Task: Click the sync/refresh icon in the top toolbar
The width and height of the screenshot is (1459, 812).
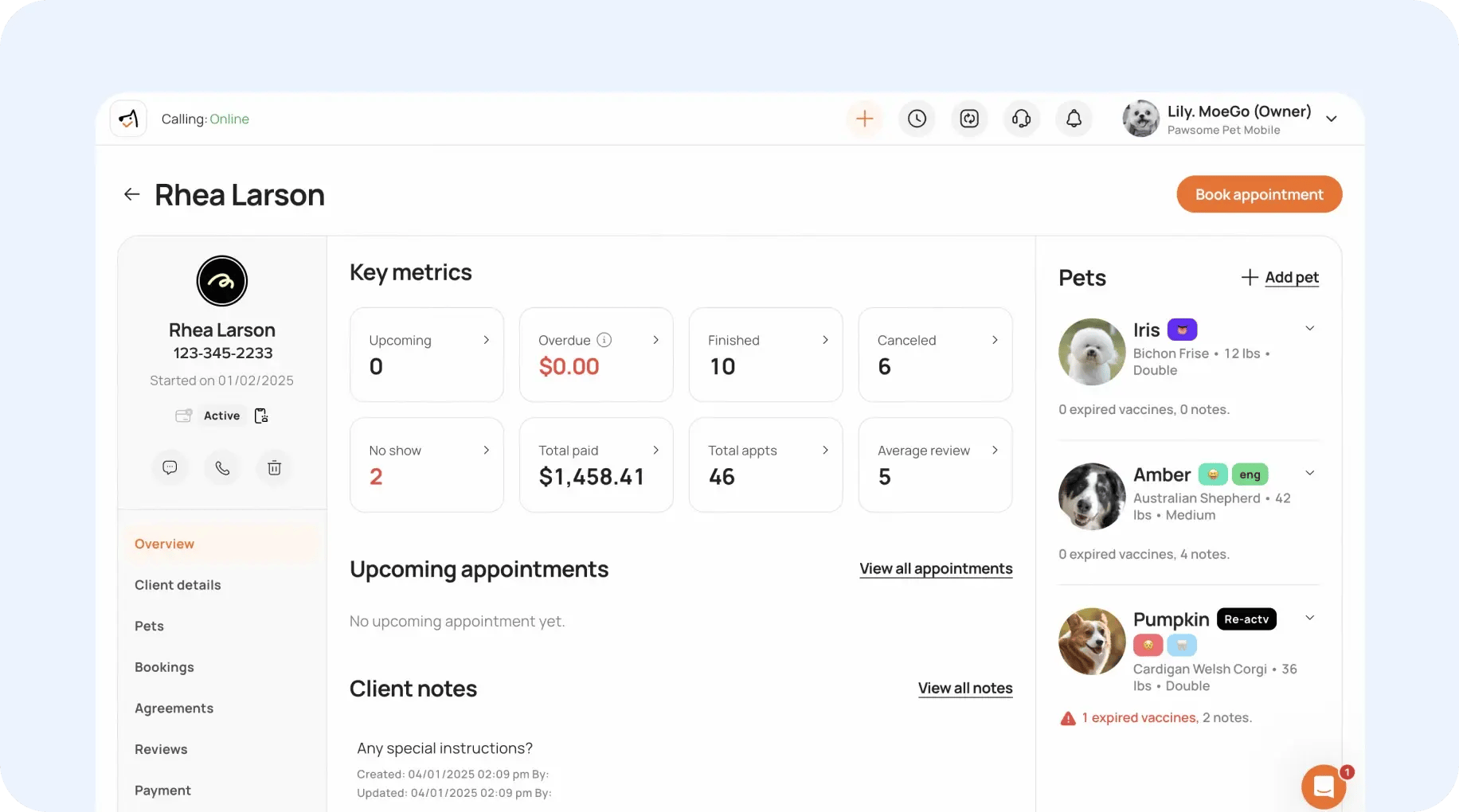Action: click(968, 118)
